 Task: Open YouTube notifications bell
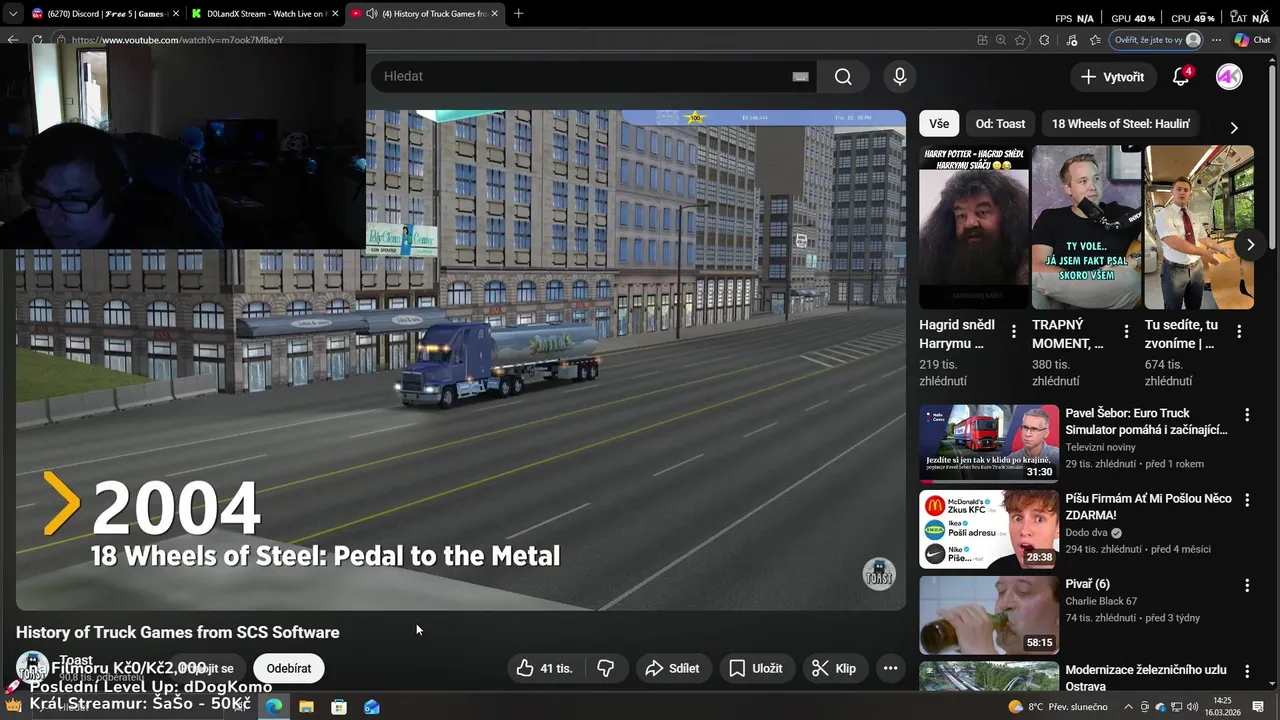click(x=1181, y=77)
